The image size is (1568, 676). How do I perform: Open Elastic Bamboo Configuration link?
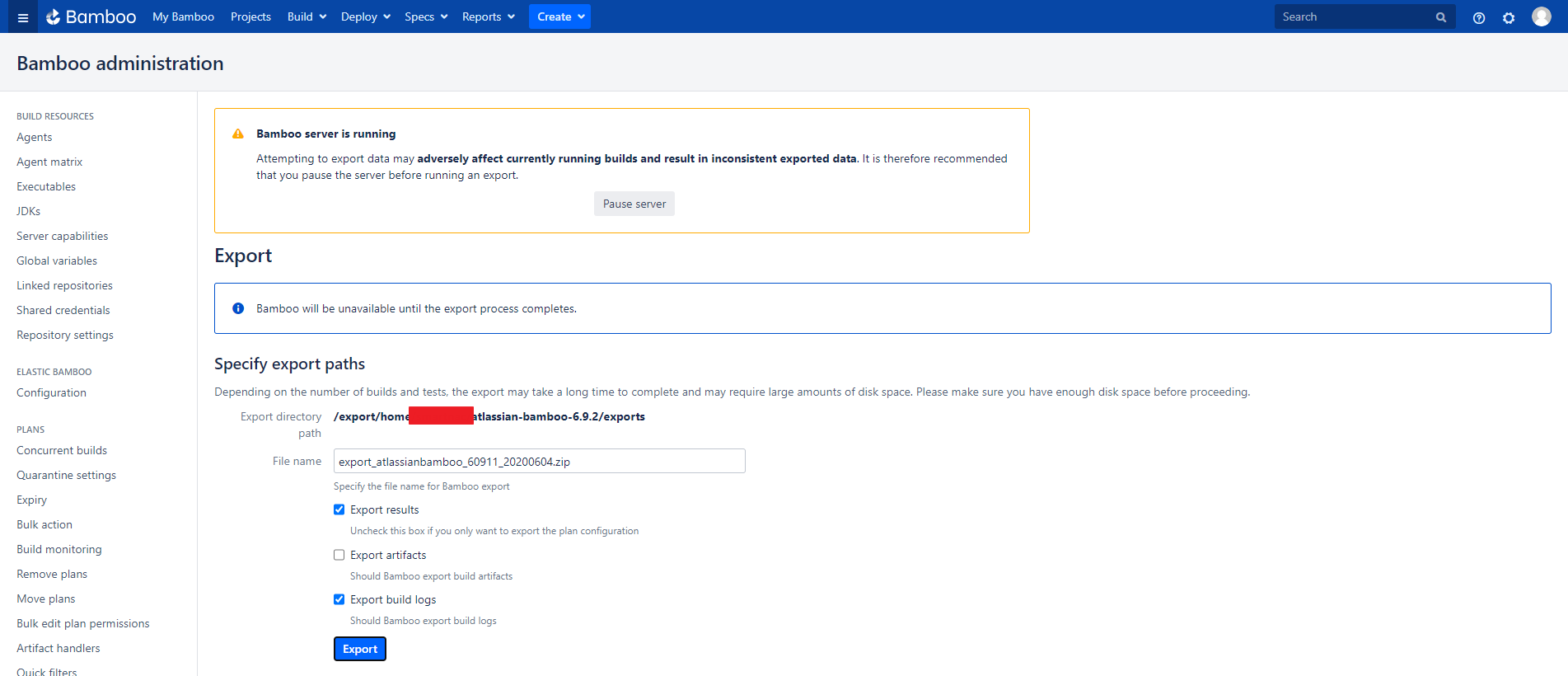[x=51, y=392]
